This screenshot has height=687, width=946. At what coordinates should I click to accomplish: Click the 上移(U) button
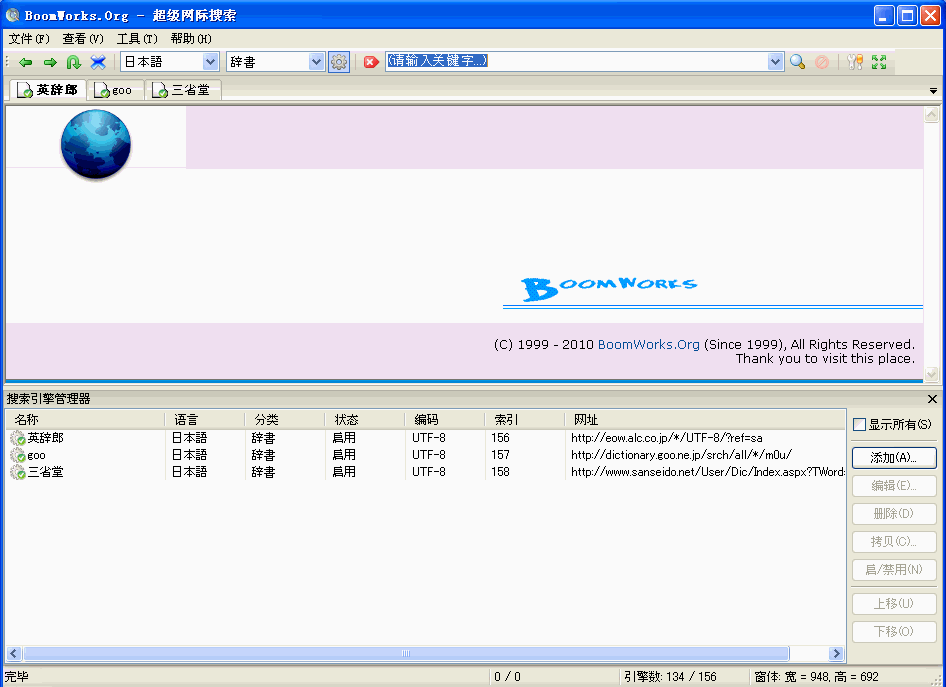tap(894, 604)
